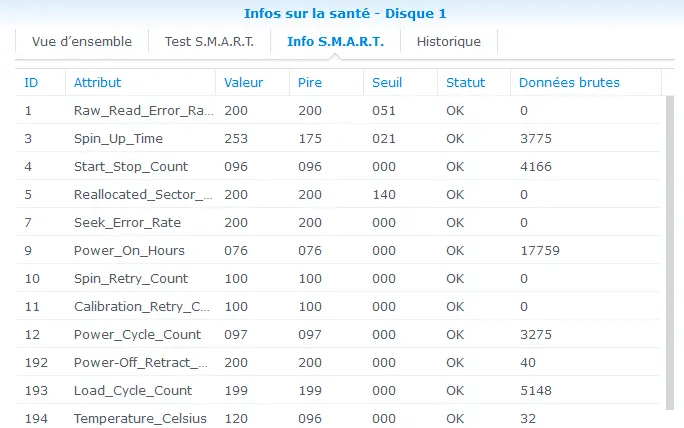Click raw data value 3775
Image resolution: width=684 pixels, height=428 pixels.
[536, 138]
